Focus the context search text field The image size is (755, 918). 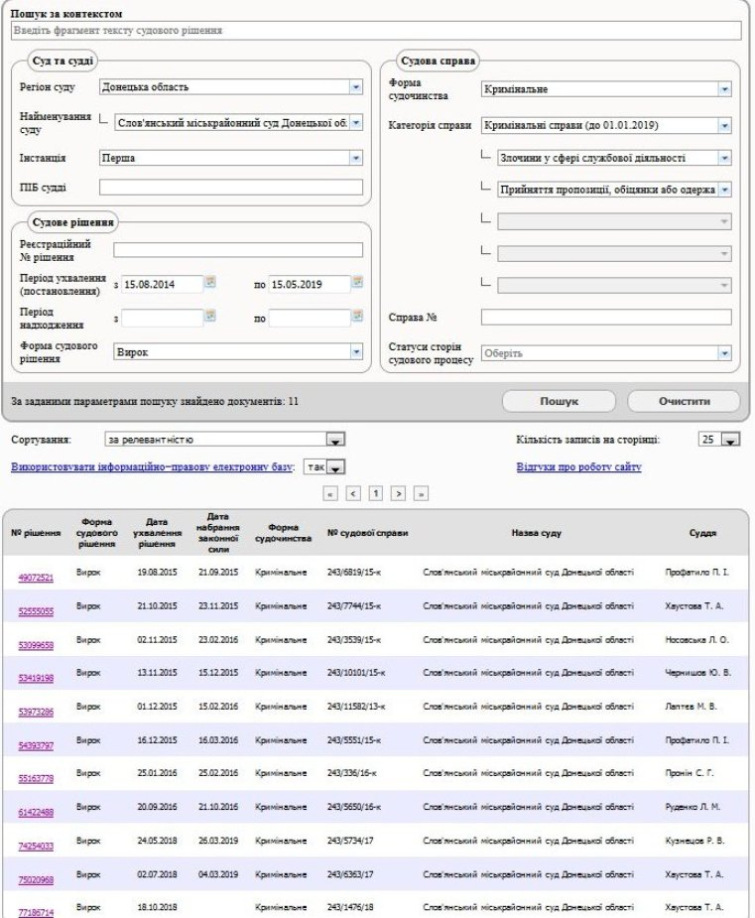[x=377, y=31]
